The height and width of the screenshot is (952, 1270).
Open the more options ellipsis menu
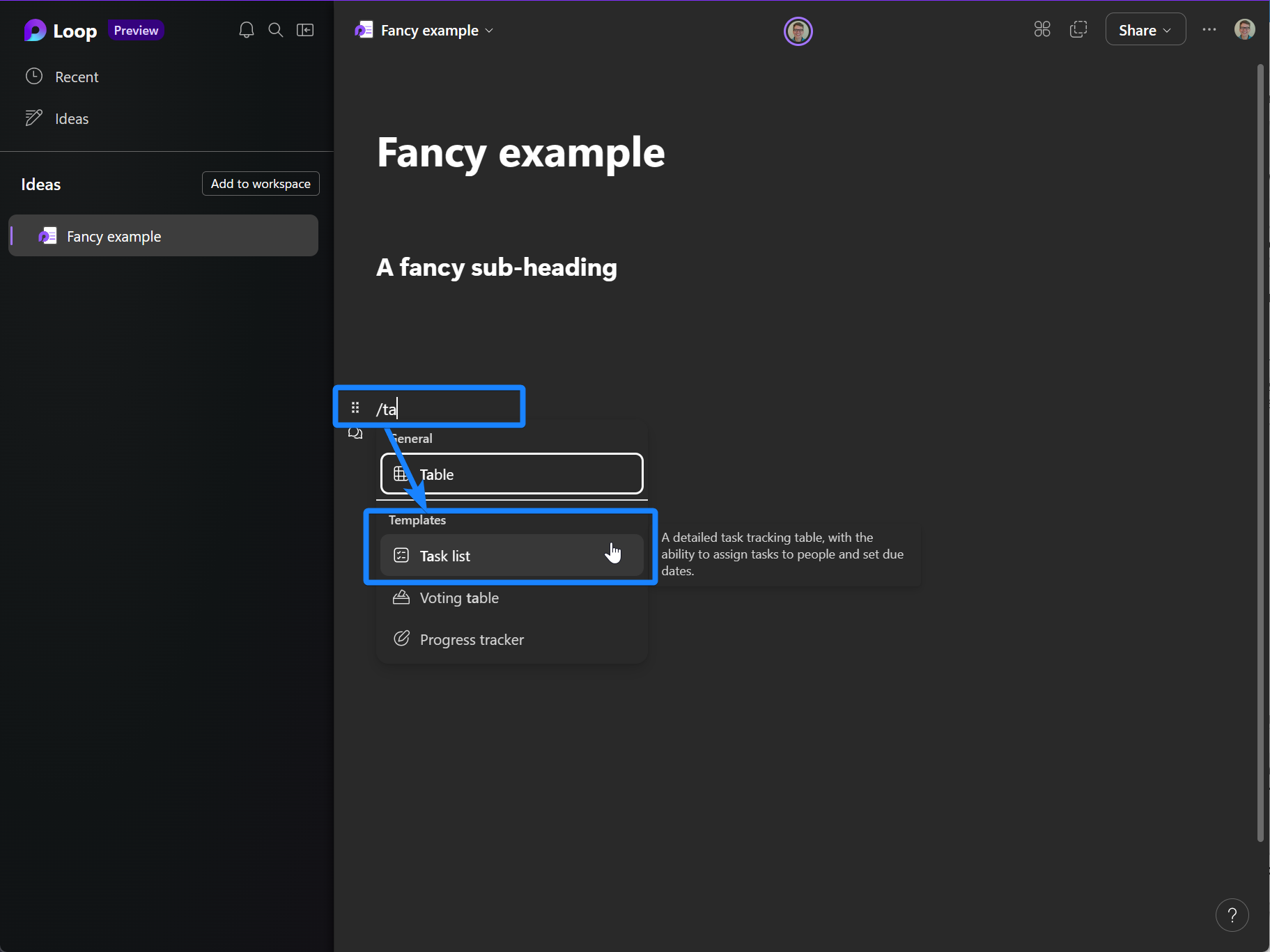click(x=1210, y=29)
